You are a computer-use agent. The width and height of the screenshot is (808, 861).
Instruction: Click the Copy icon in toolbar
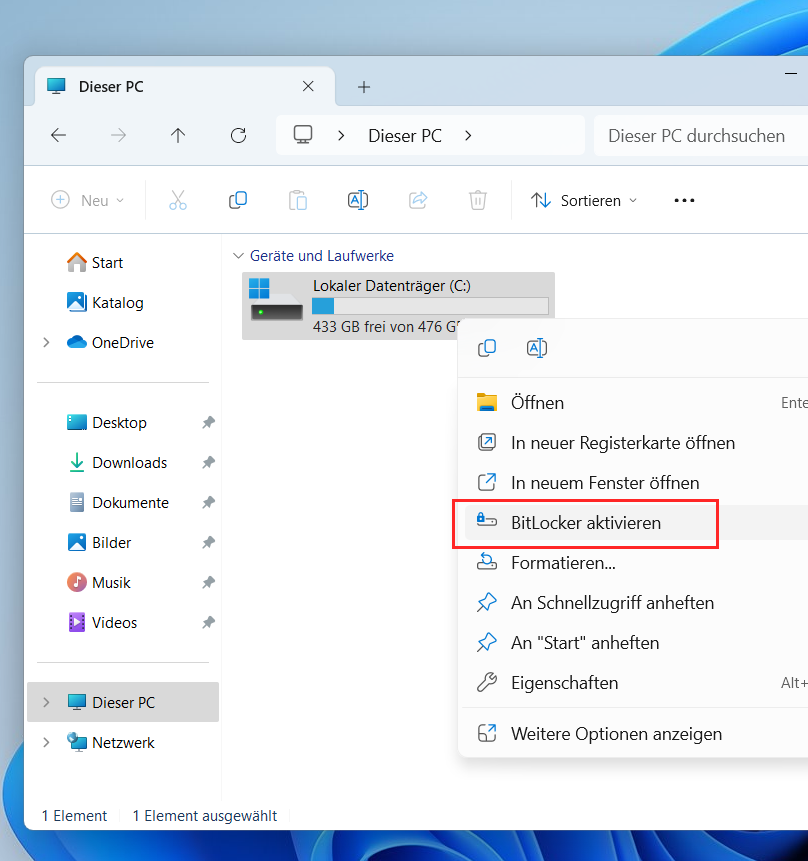coord(238,200)
